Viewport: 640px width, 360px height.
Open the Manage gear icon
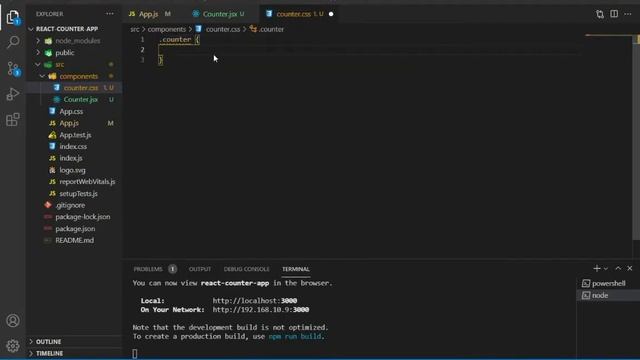(x=13, y=345)
